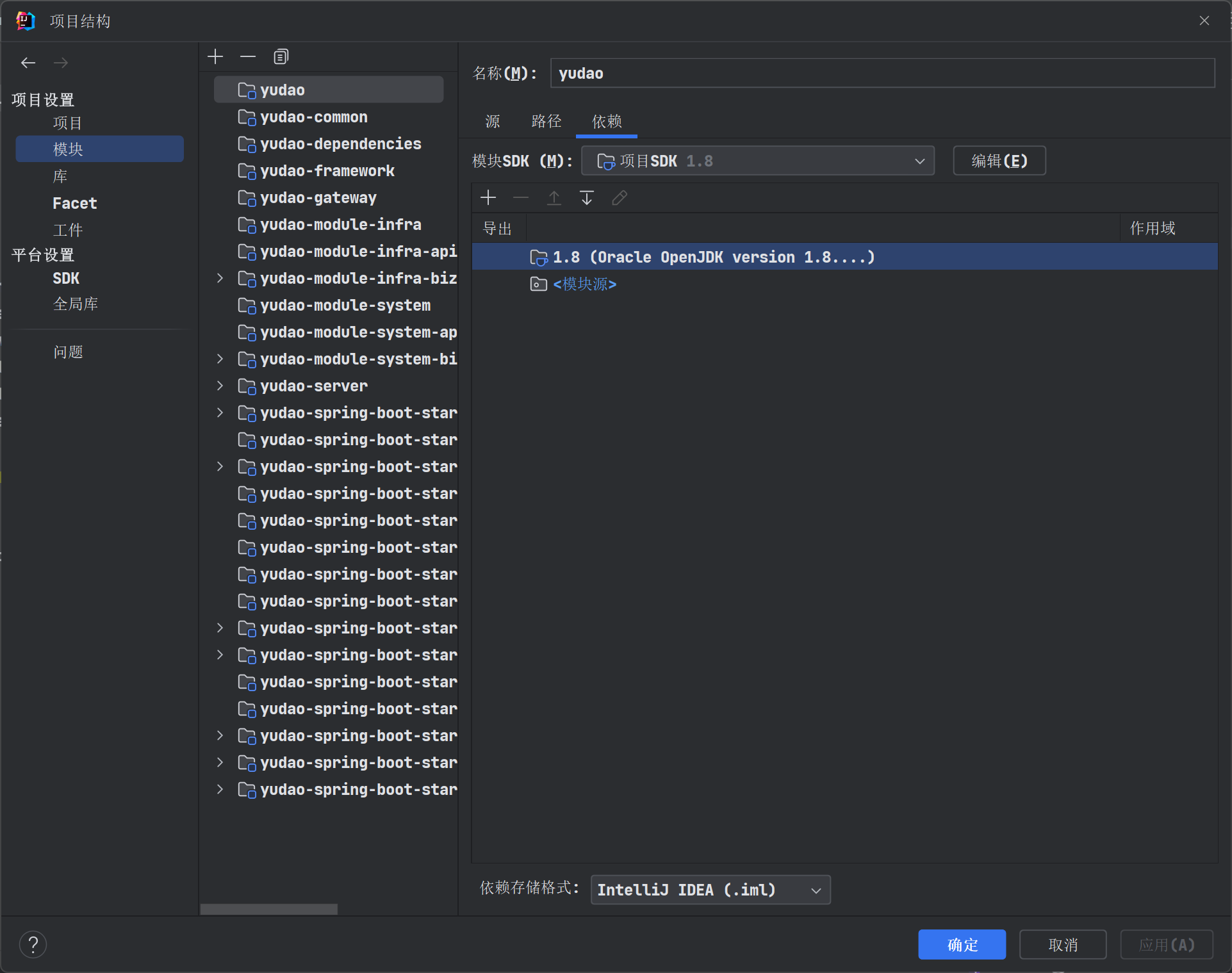Open the help question mark icon
This screenshot has width=1232, height=973.
(33, 944)
